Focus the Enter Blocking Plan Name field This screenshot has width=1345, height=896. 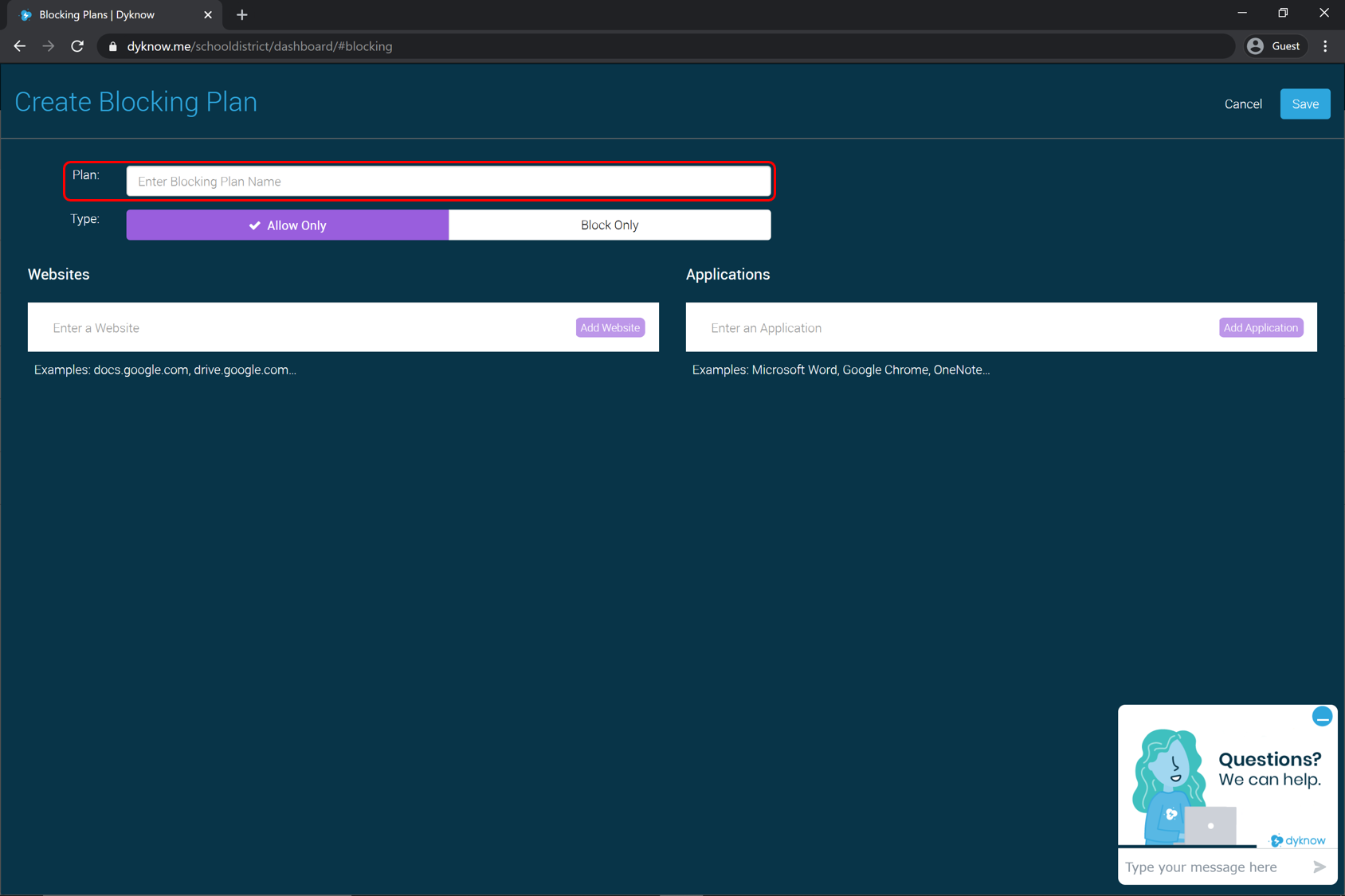coord(449,182)
